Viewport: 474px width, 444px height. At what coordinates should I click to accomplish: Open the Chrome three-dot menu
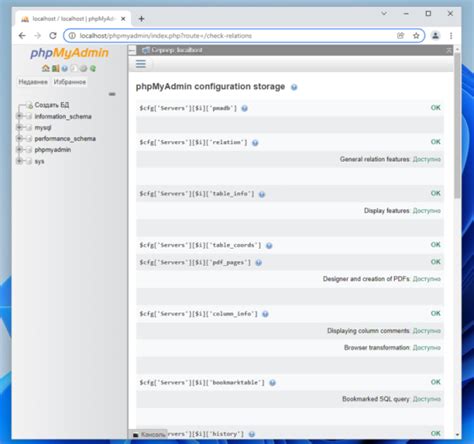coord(451,36)
